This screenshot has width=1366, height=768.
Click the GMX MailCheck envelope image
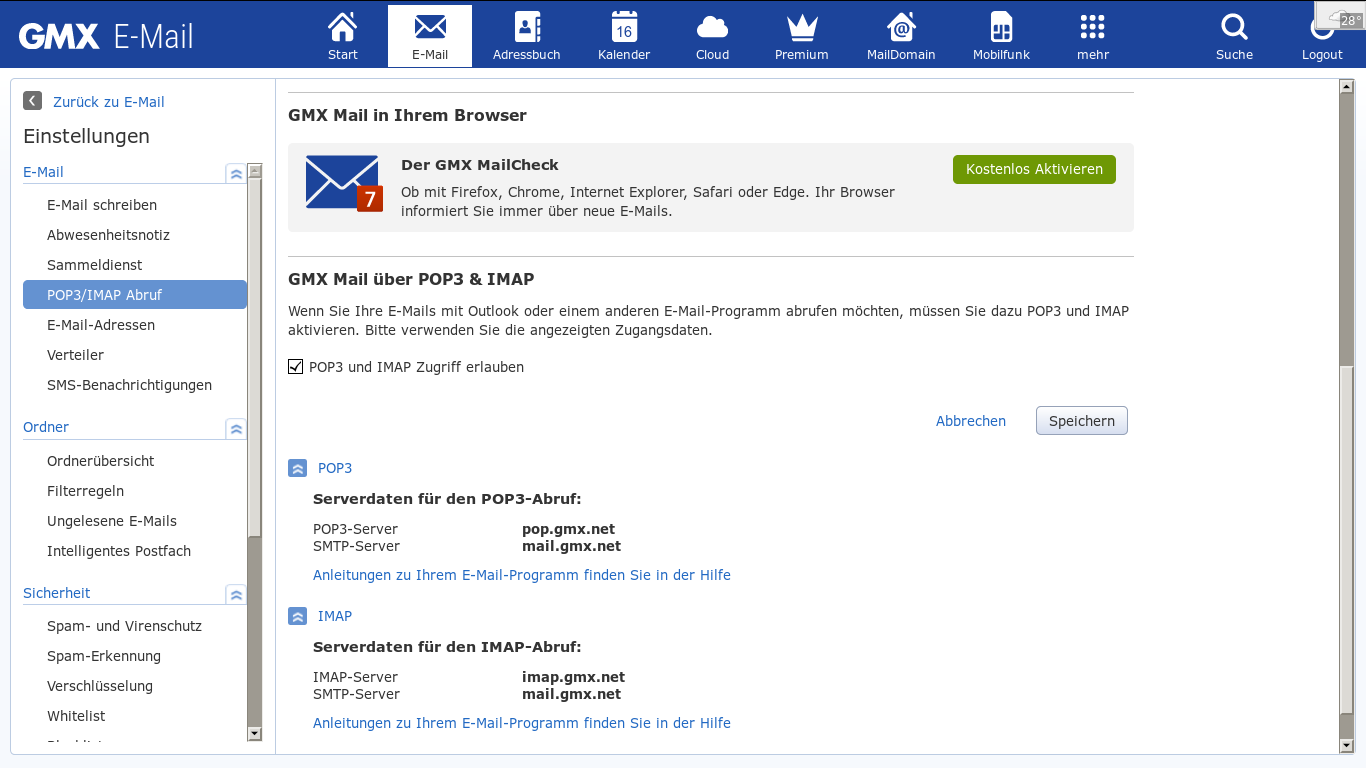(x=344, y=183)
